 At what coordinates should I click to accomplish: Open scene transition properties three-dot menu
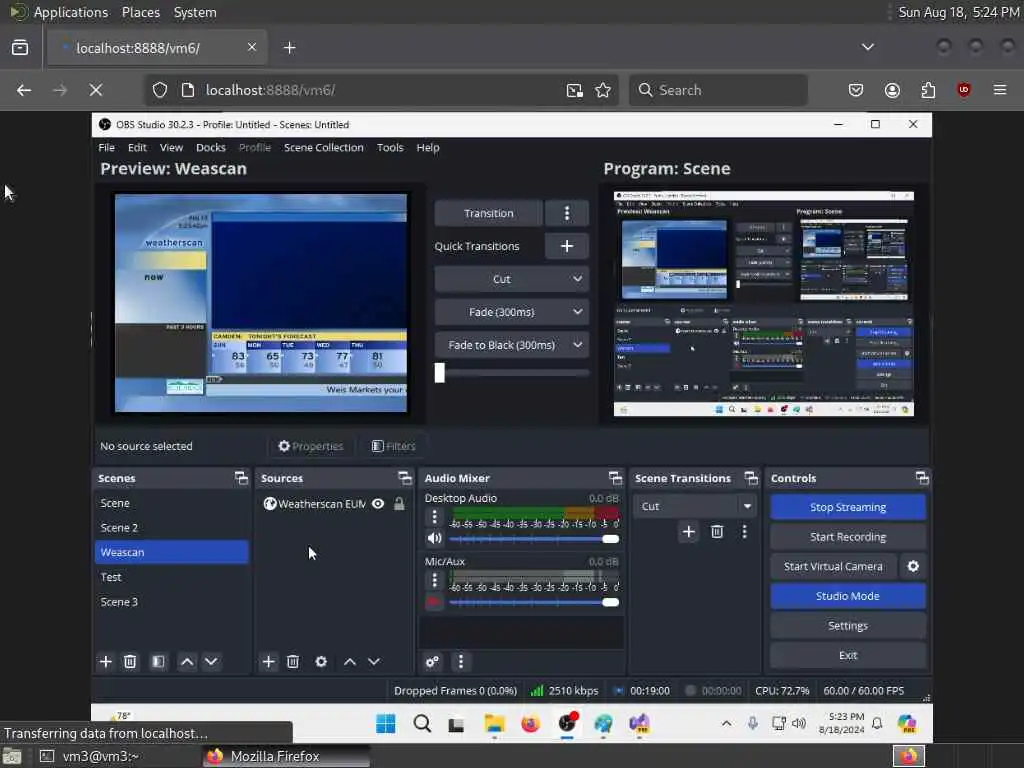point(744,532)
